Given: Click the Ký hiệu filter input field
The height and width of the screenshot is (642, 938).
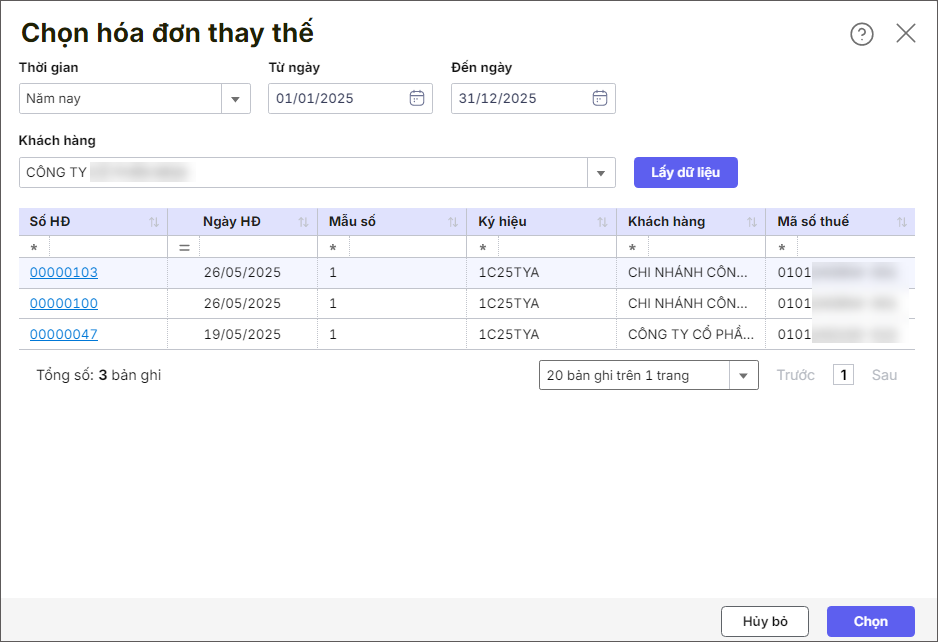Looking at the screenshot, I should click(556, 247).
